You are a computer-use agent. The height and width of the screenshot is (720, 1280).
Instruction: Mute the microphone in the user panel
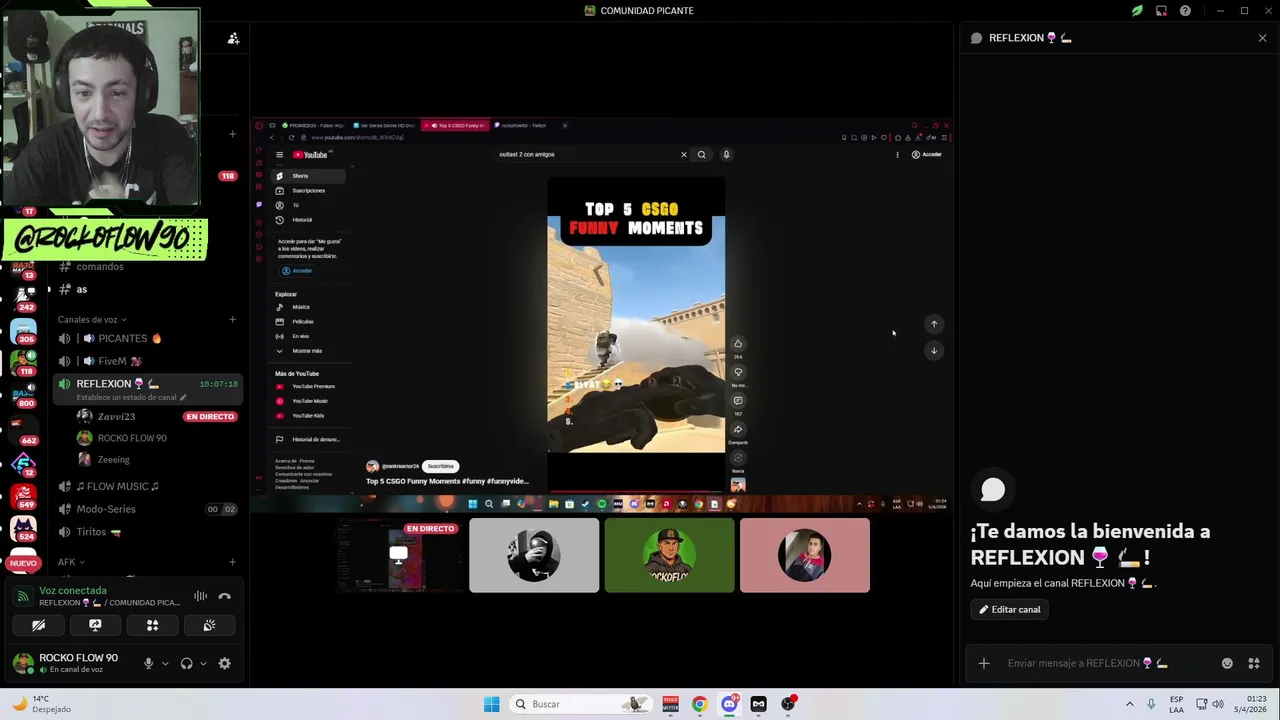point(148,663)
